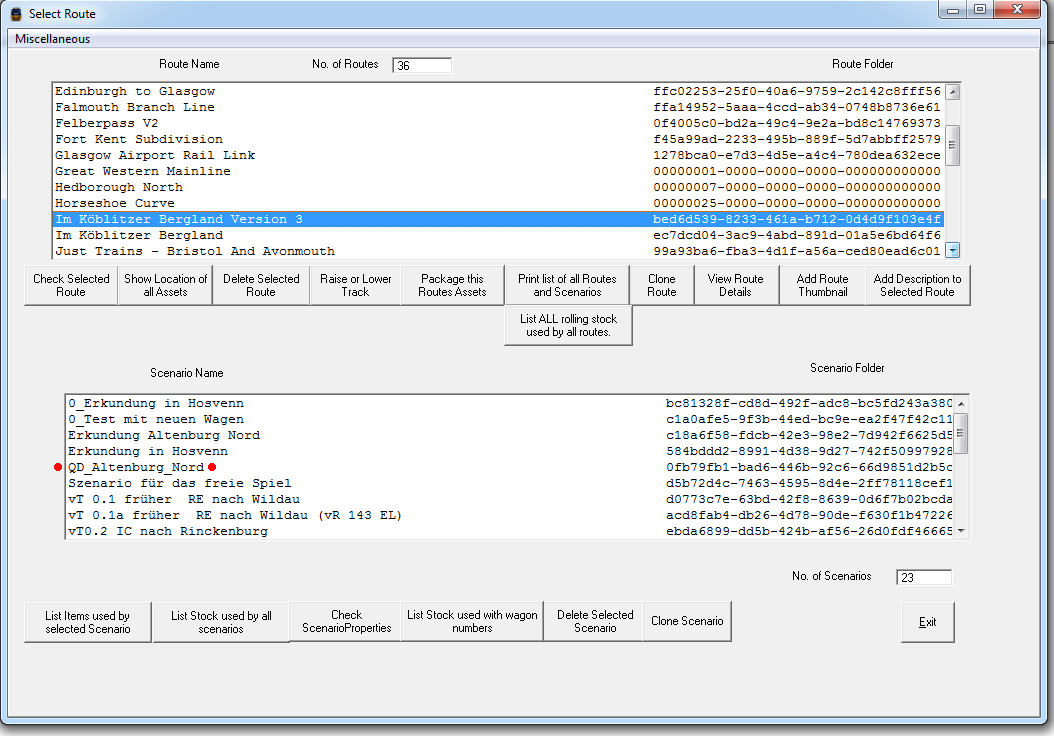The image size is (1054, 736).
Task: Select the Horseshoe Curve route
Action: [114, 203]
